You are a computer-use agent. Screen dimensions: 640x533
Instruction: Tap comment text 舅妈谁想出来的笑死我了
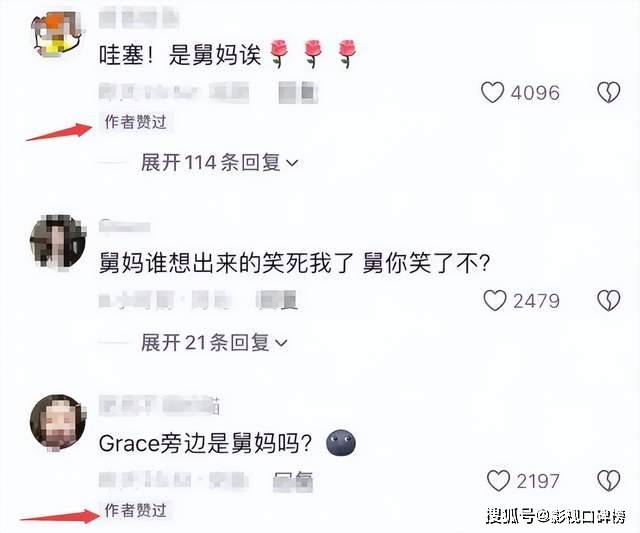(x=226, y=263)
